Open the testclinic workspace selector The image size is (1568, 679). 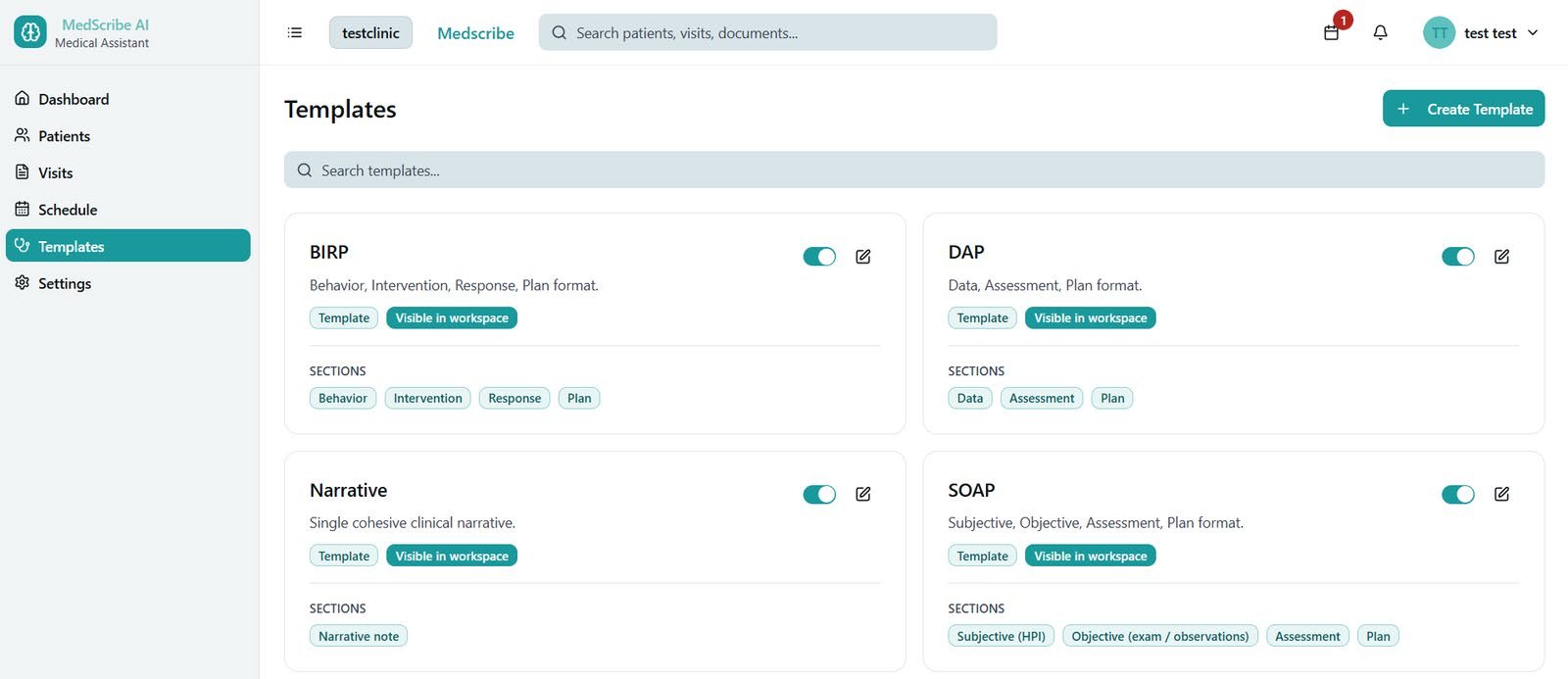click(370, 32)
